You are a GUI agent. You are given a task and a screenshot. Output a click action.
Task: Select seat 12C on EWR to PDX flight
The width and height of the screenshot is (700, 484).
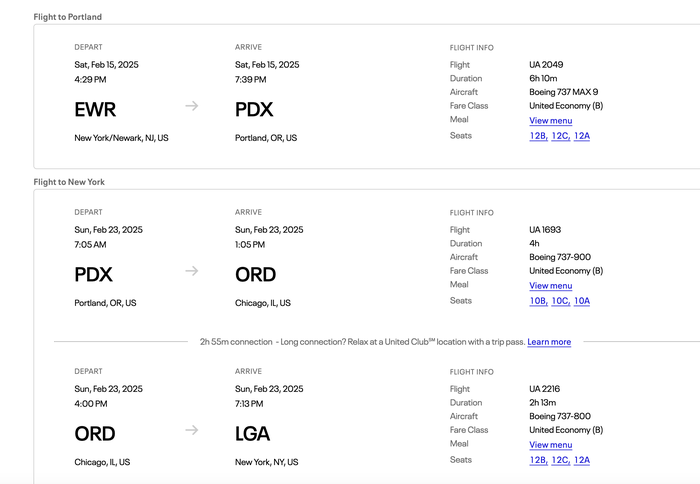(x=561, y=136)
